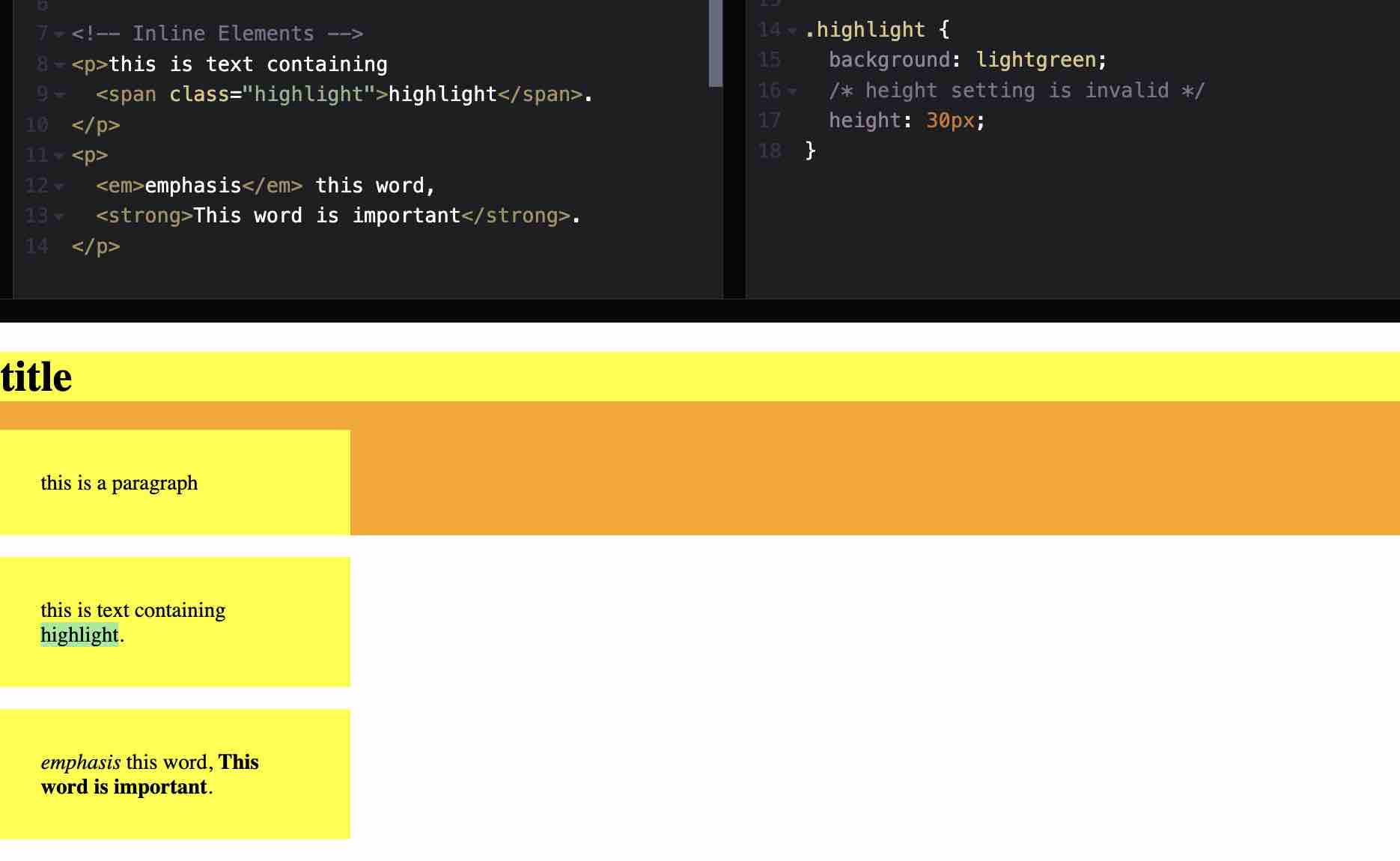Click the 'background: lightgreen' CSS declaration
The image size is (1400, 861).
[x=967, y=60]
